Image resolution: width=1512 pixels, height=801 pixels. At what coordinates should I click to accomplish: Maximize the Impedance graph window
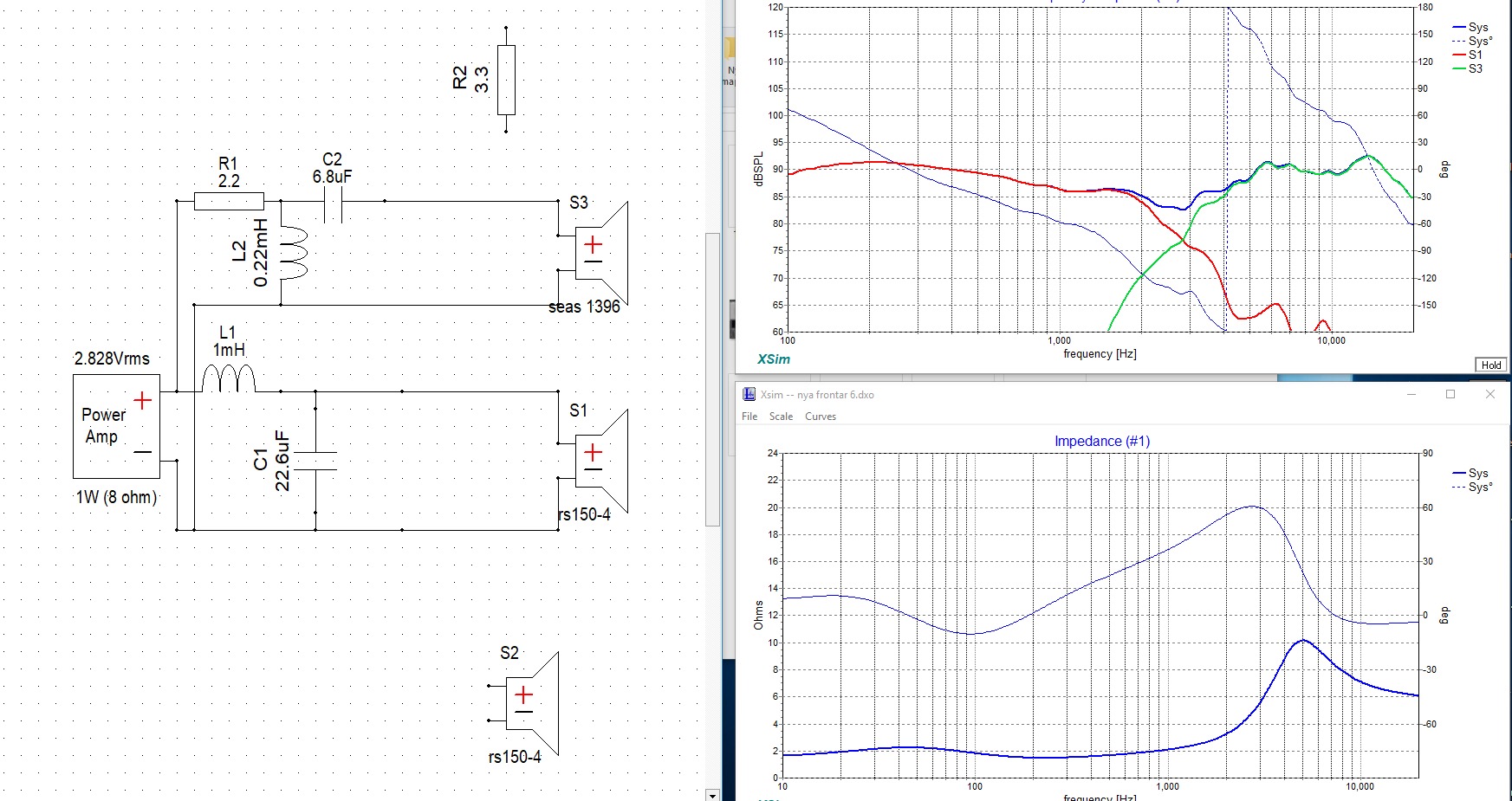coord(1450,394)
